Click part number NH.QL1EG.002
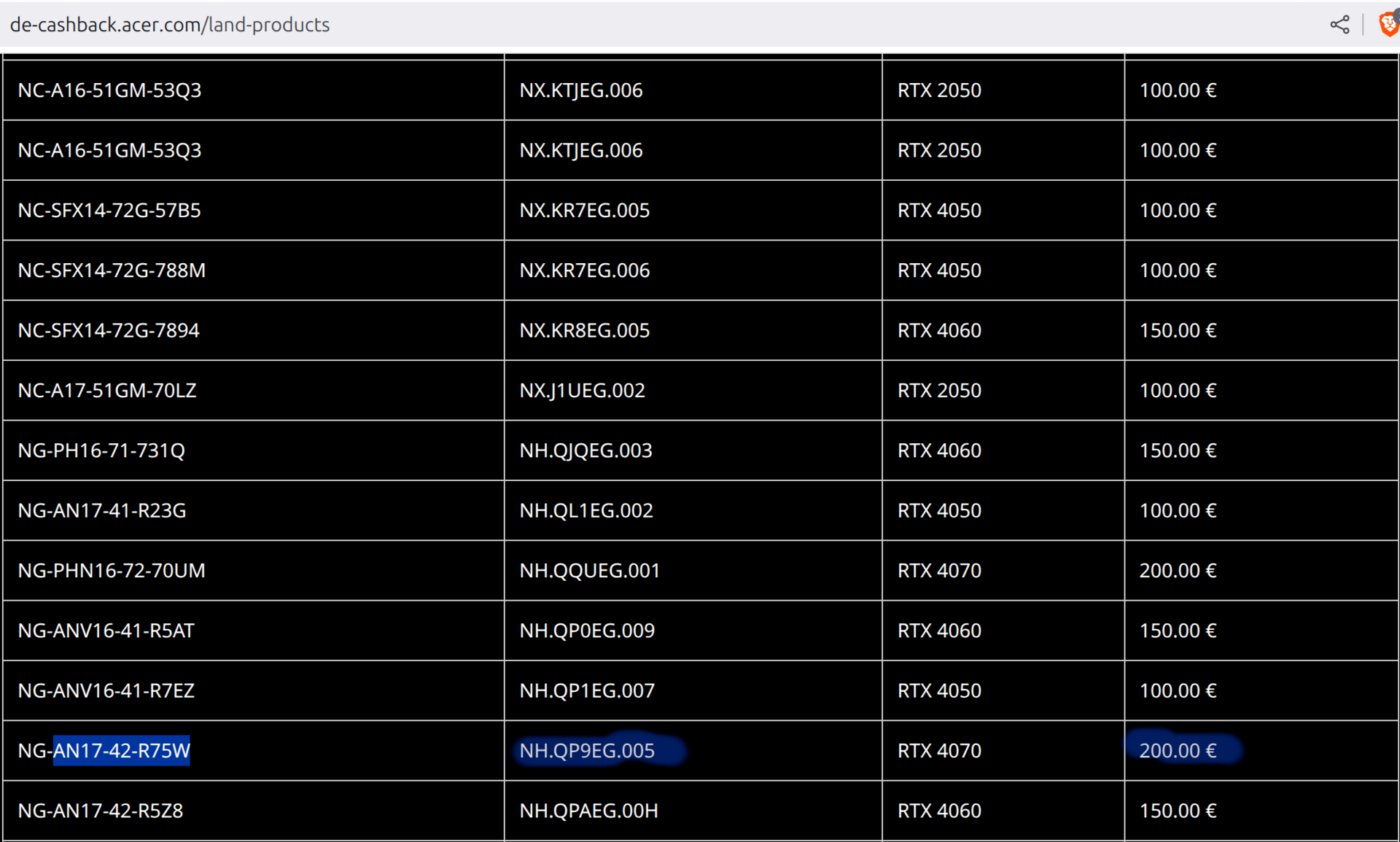 click(x=586, y=510)
